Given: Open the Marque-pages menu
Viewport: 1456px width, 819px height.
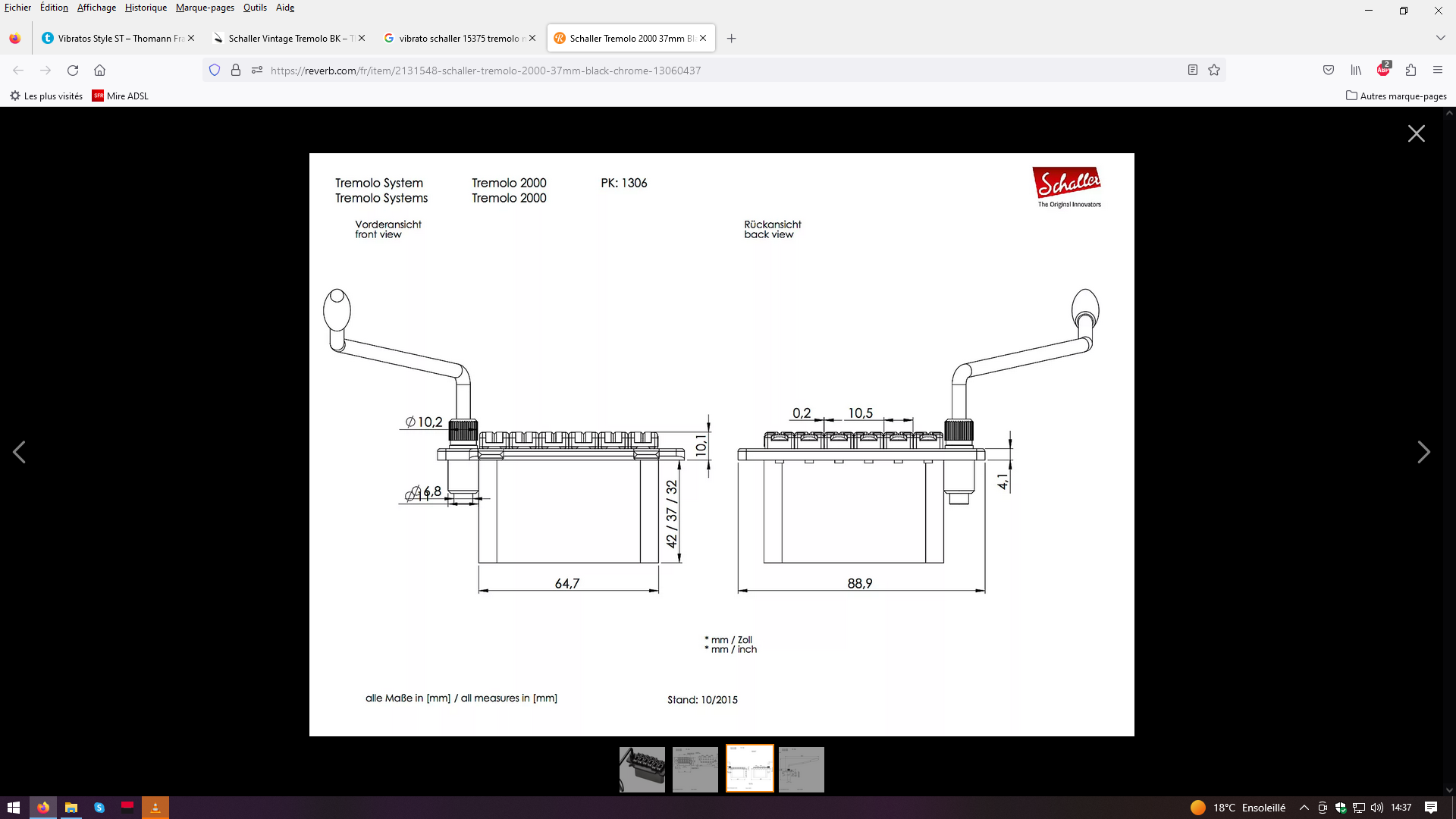Looking at the screenshot, I should coord(205,8).
